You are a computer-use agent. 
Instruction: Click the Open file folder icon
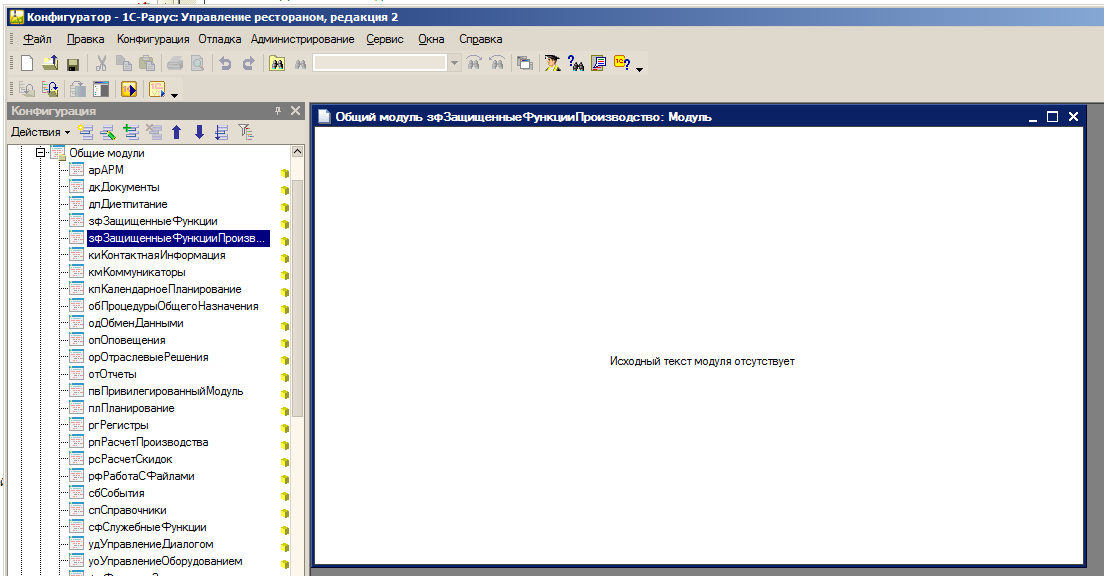[49, 63]
